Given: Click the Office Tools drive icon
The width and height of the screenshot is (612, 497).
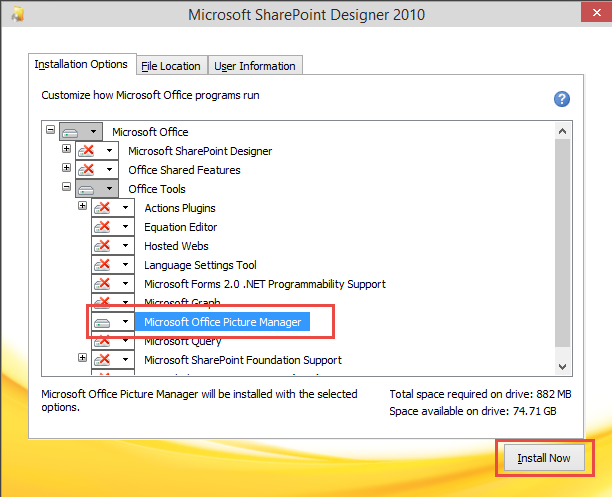Looking at the screenshot, I should (87, 189).
